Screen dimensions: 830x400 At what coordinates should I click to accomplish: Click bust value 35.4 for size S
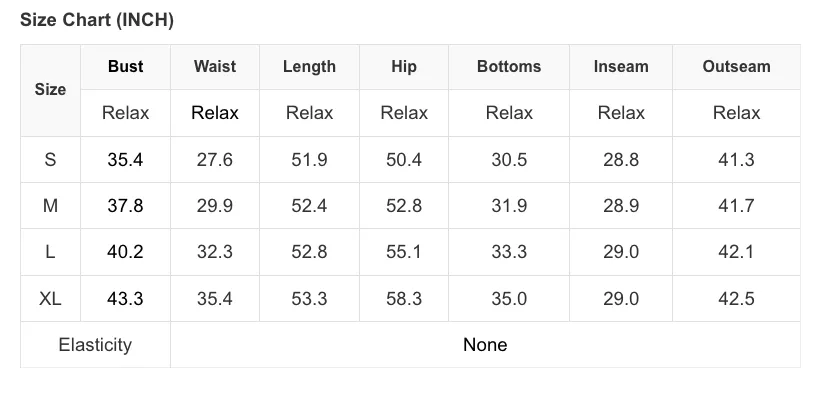[125, 159]
